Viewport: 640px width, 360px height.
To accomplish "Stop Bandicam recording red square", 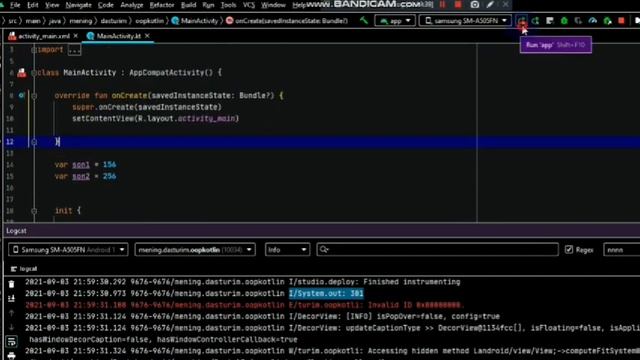I will click(x=458, y=4).
